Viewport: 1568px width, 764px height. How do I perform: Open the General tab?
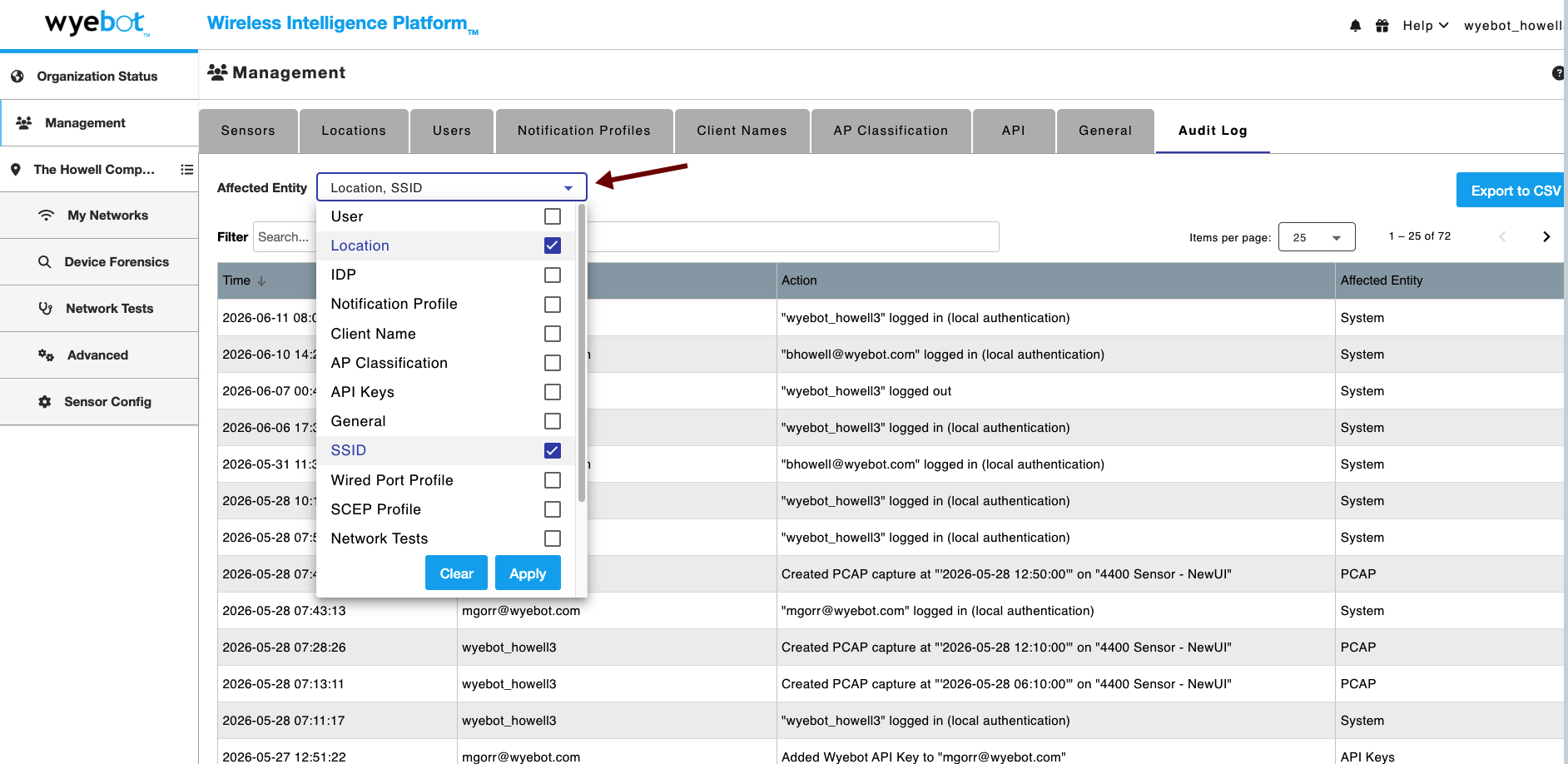pos(1105,131)
